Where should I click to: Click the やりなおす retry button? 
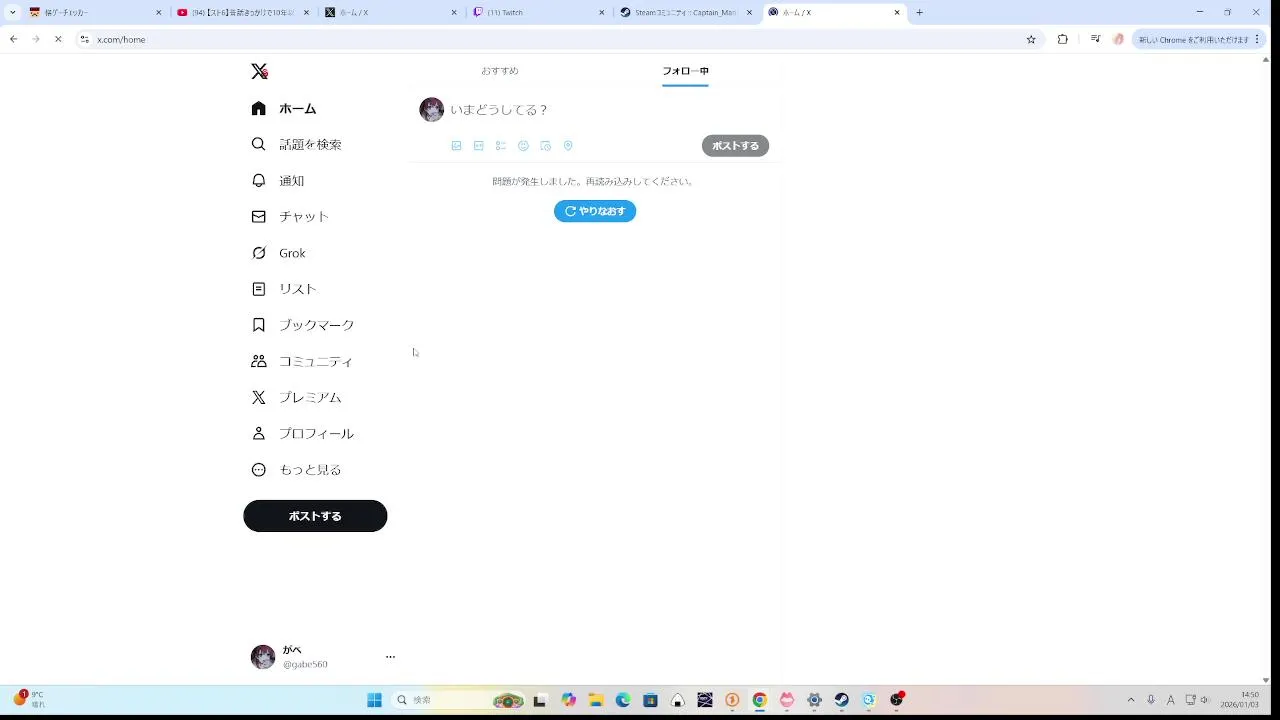tap(595, 211)
